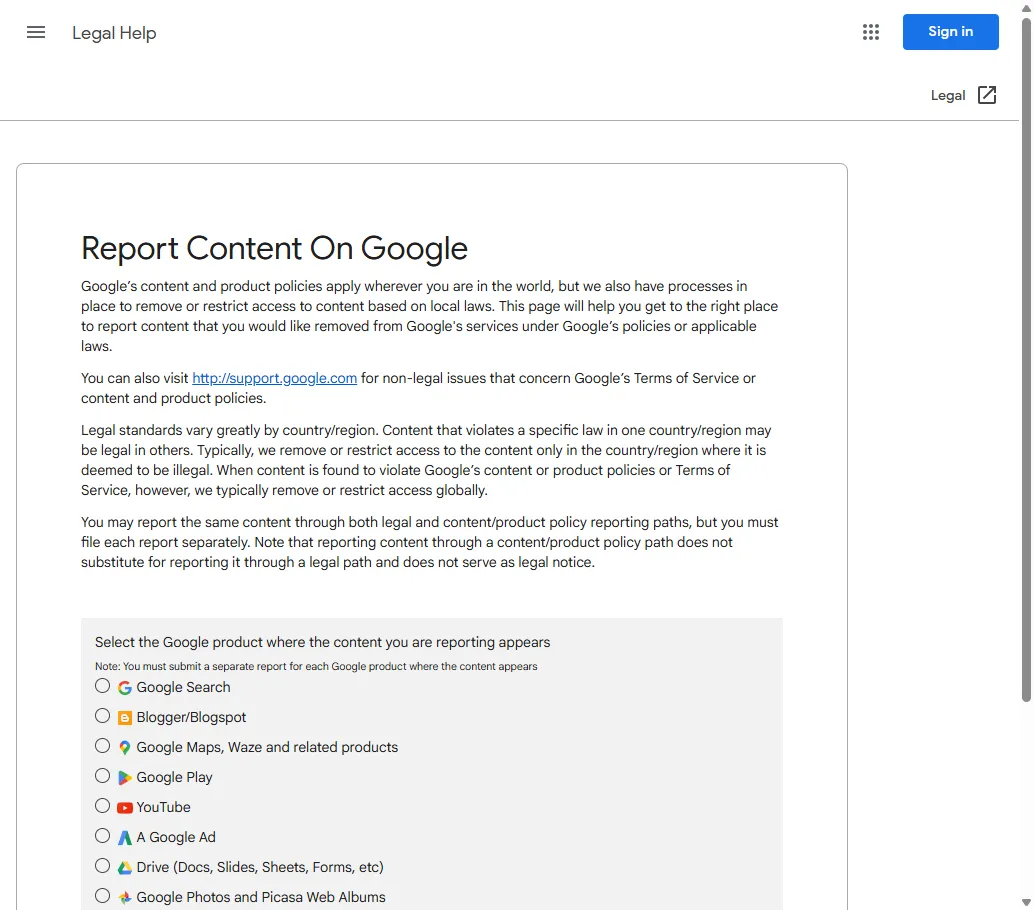Select Blogger/Blogspot as the product
Screen dimensions: 1034x910
coord(102,716)
